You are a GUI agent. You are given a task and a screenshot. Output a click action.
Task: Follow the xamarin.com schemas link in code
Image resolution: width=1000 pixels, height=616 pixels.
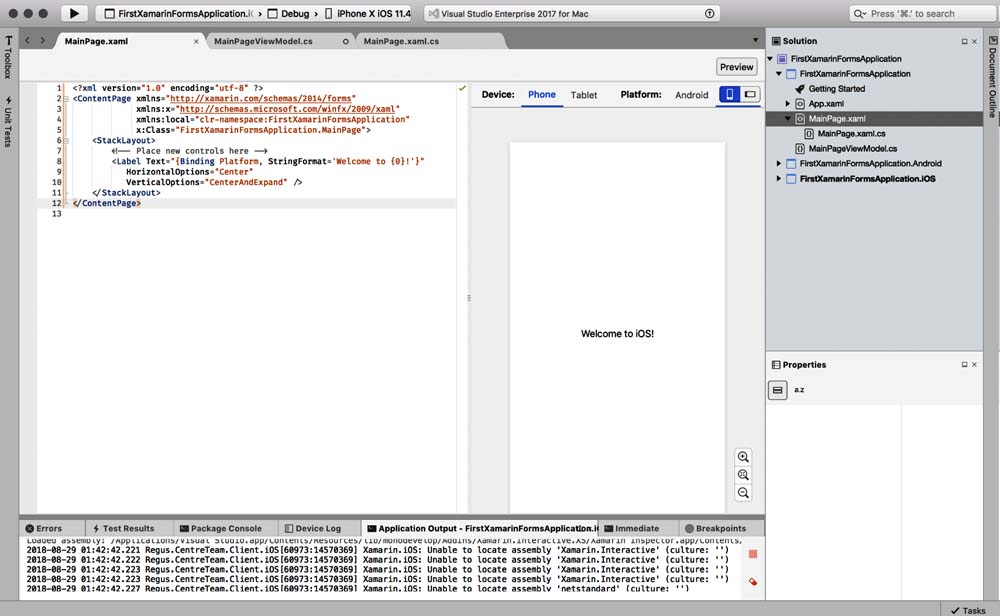[261, 98]
